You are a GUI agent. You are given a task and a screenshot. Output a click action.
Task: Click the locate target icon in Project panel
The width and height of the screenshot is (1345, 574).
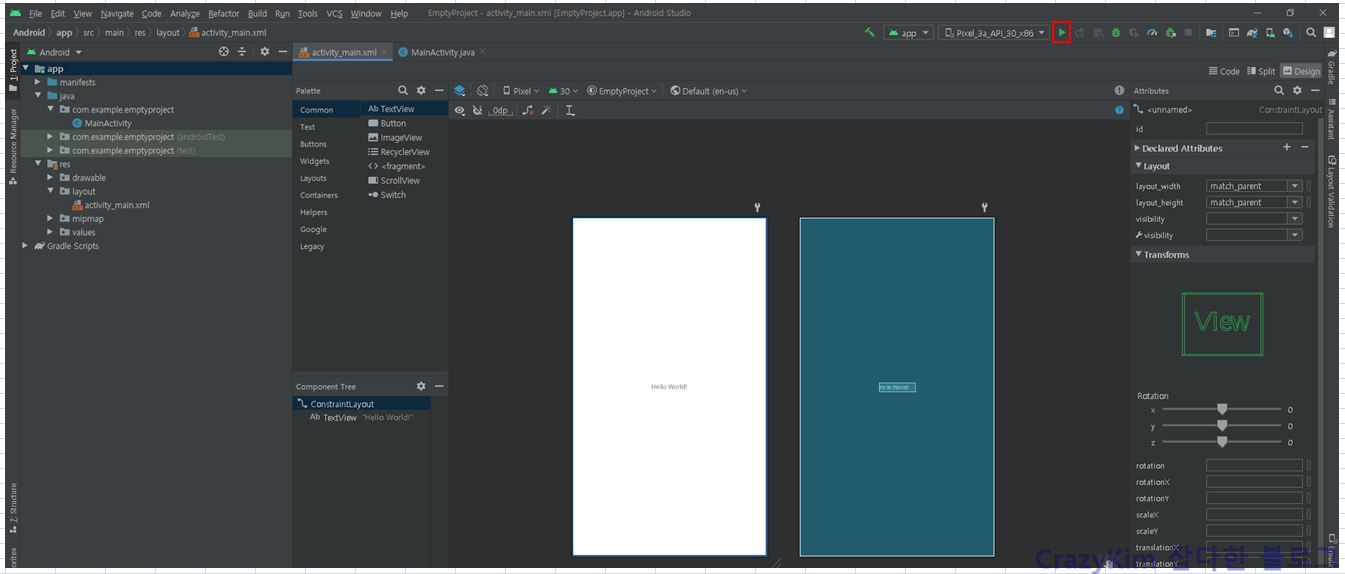(224, 52)
